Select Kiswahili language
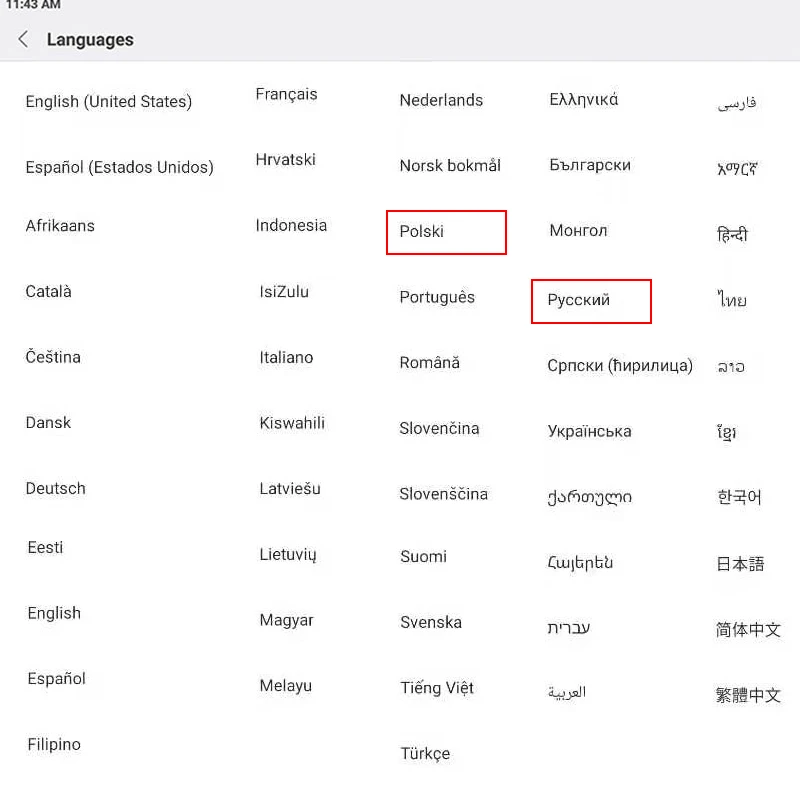 [292, 422]
